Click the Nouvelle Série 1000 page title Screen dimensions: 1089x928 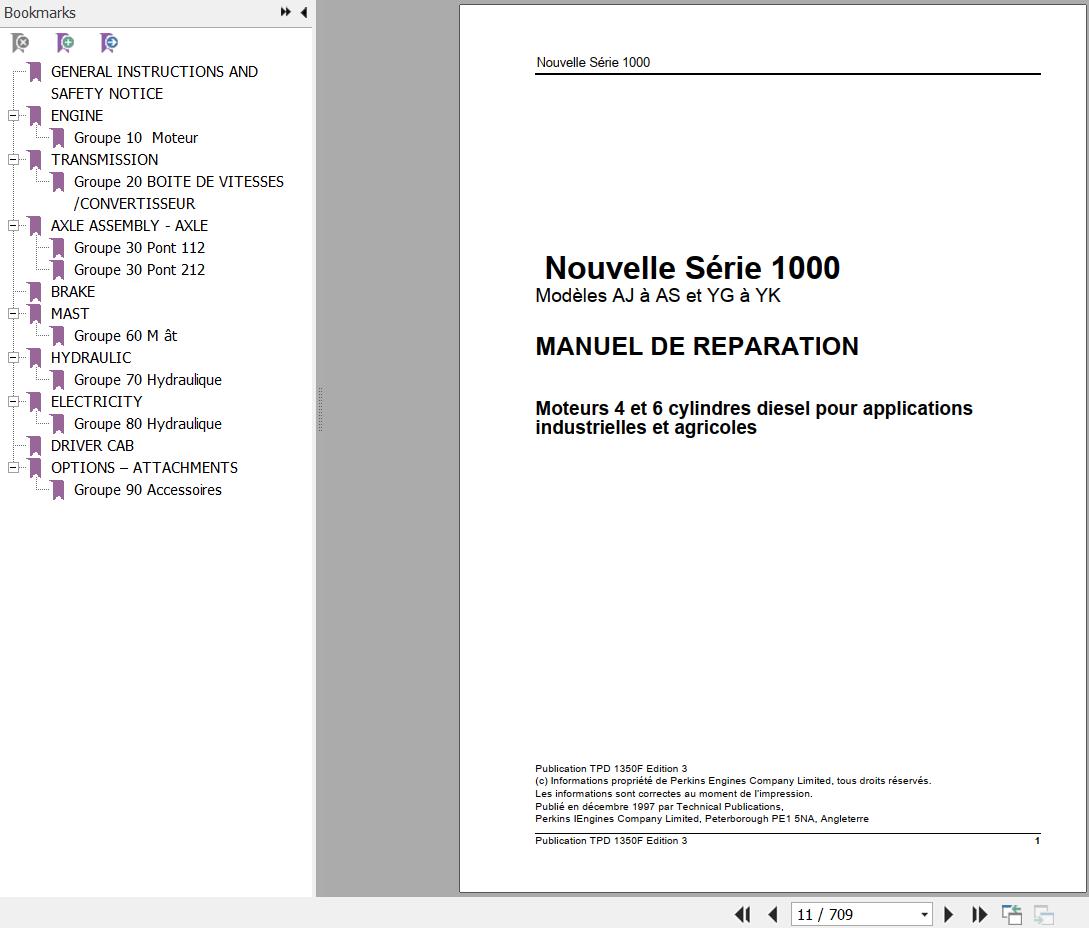pos(692,267)
